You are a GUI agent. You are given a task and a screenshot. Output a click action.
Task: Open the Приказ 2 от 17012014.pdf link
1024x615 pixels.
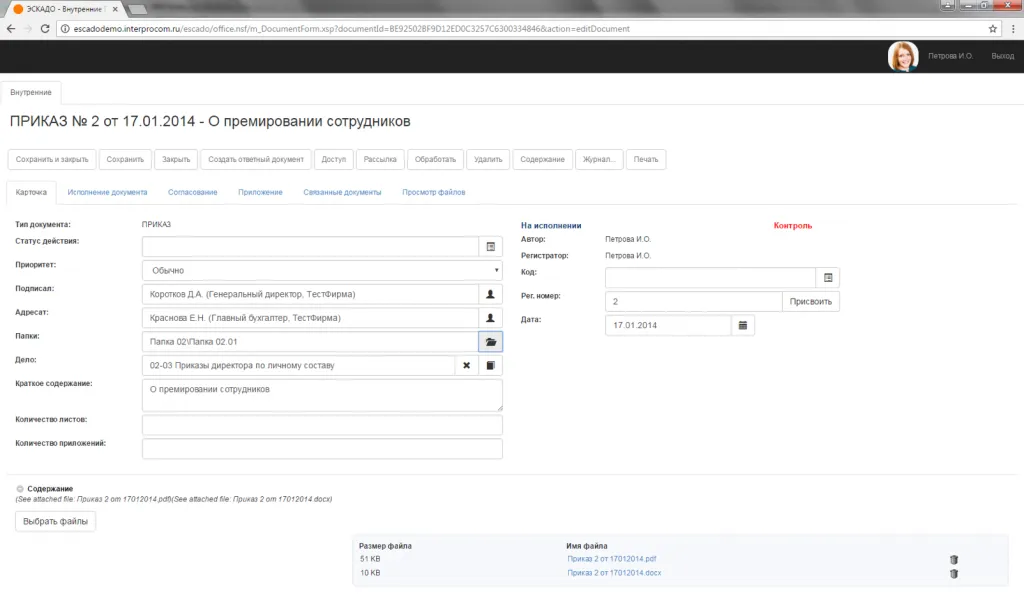tap(611, 559)
